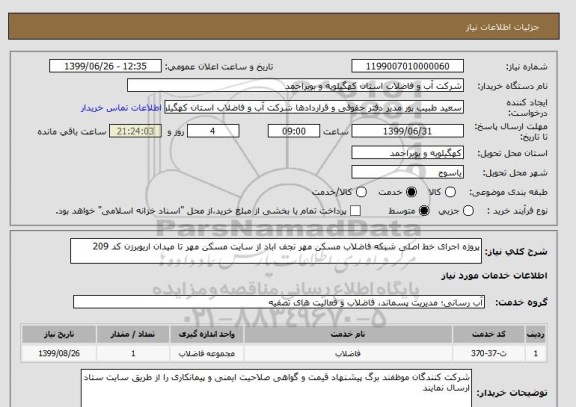
Task: Click the buyer notes text area
Action: pyautogui.click(x=276, y=389)
